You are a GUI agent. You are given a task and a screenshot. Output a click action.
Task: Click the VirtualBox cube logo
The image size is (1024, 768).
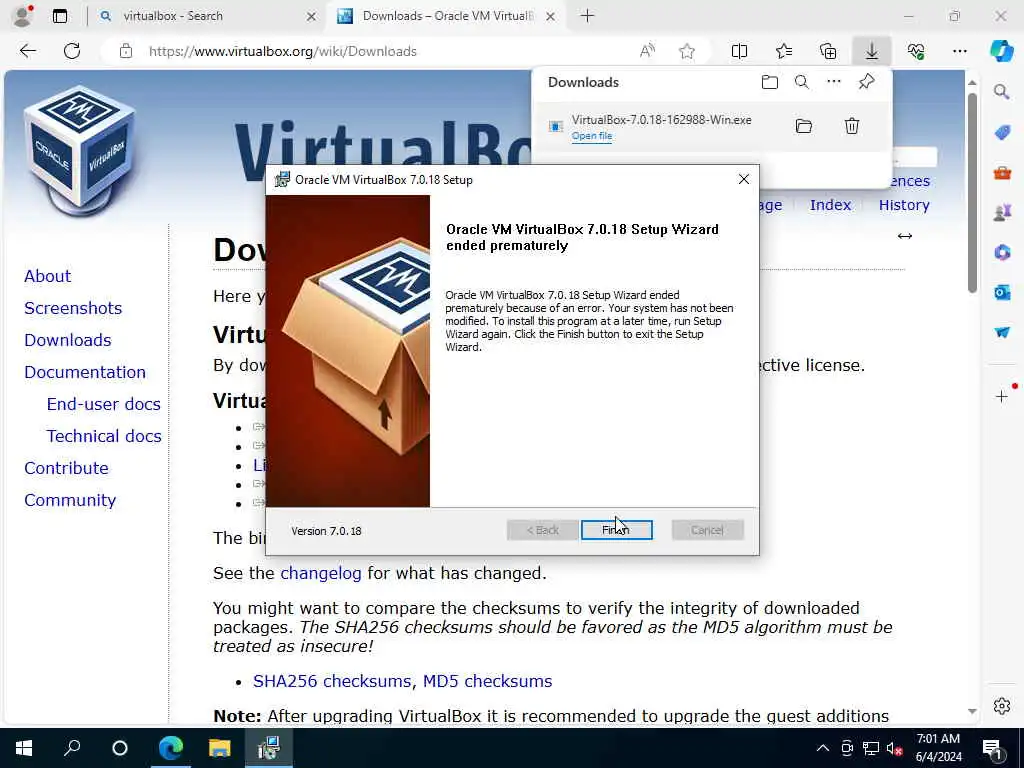[80, 150]
